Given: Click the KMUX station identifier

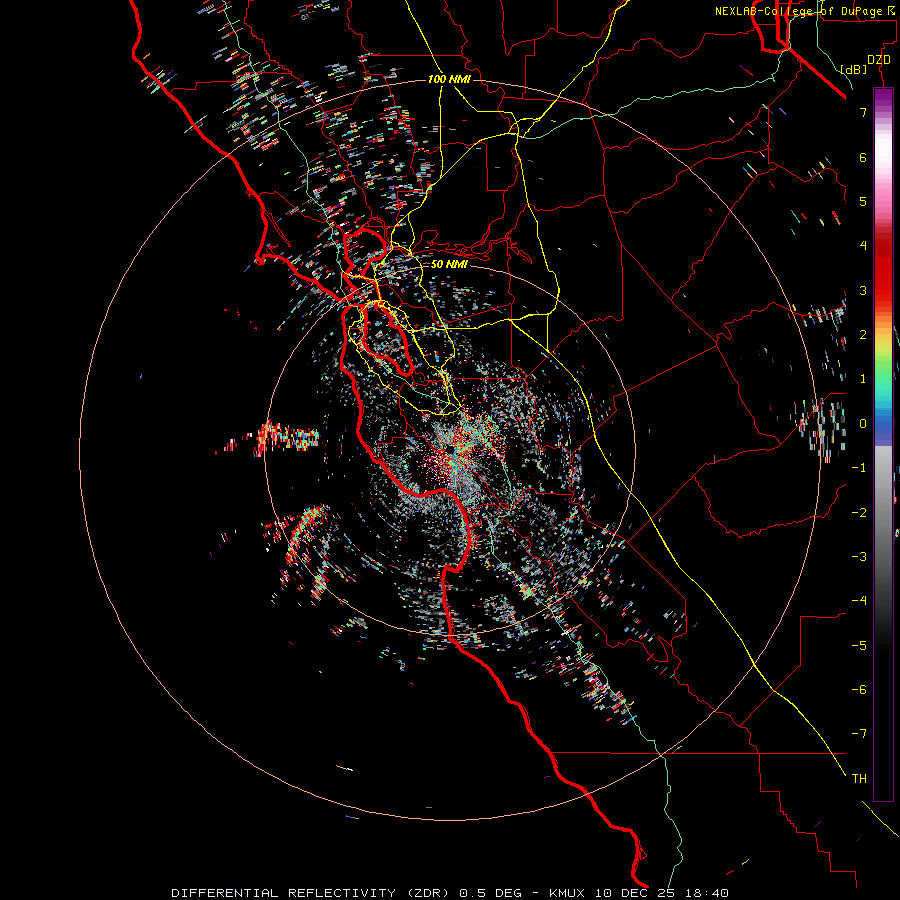Looking at the screenshot, I should pyautogui.click(x=567, y=893).
